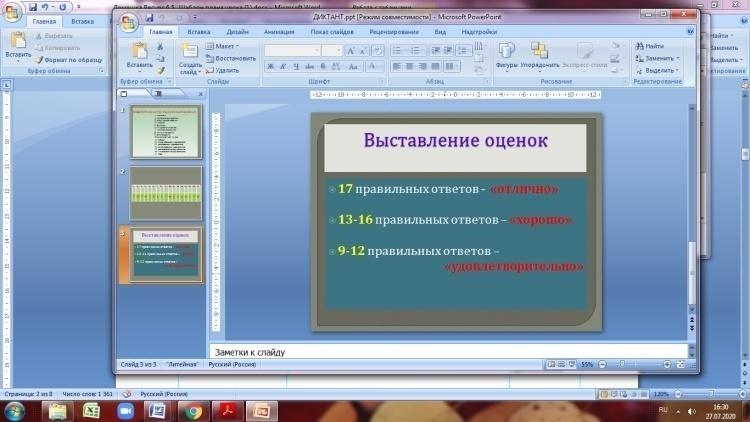Click Word zoom slider handle
750x422 pixels.
[711, 394]
